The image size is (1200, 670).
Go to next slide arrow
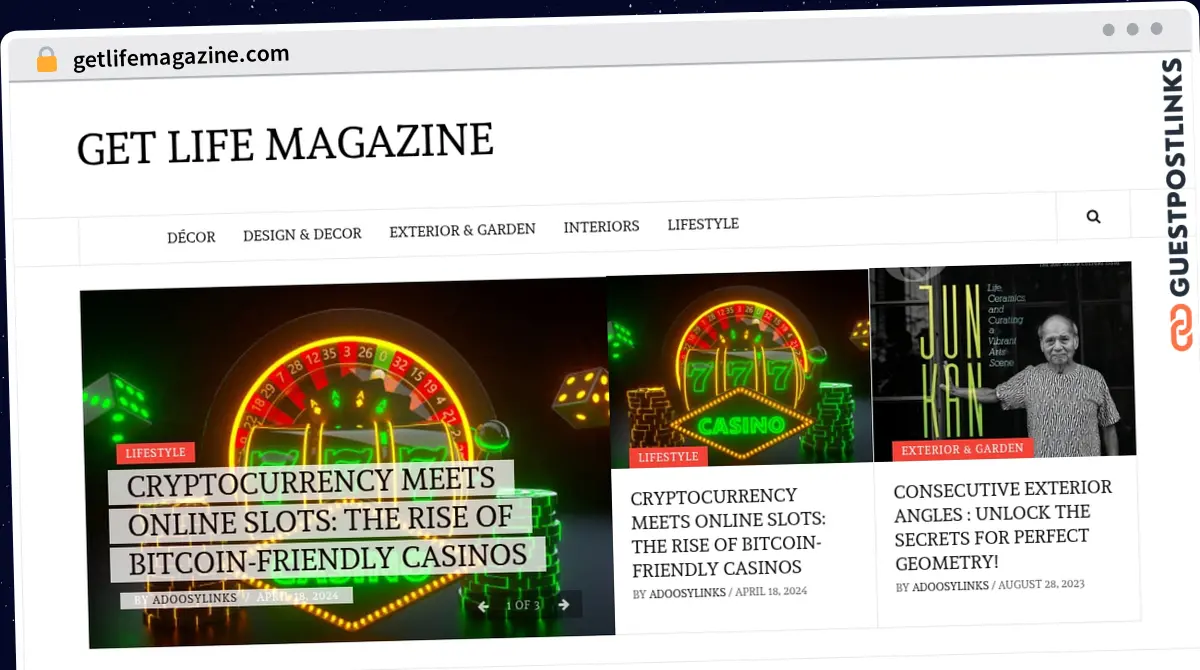563,604
